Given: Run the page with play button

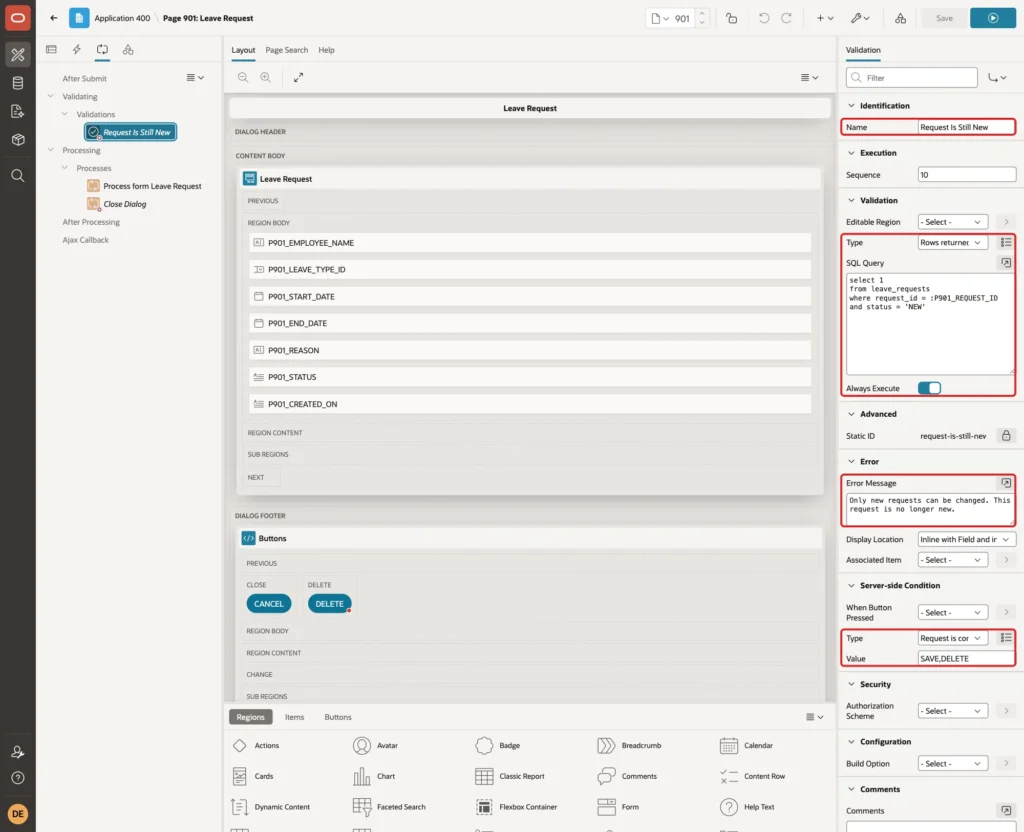Looking at the screenshot, I should point(993,18).
